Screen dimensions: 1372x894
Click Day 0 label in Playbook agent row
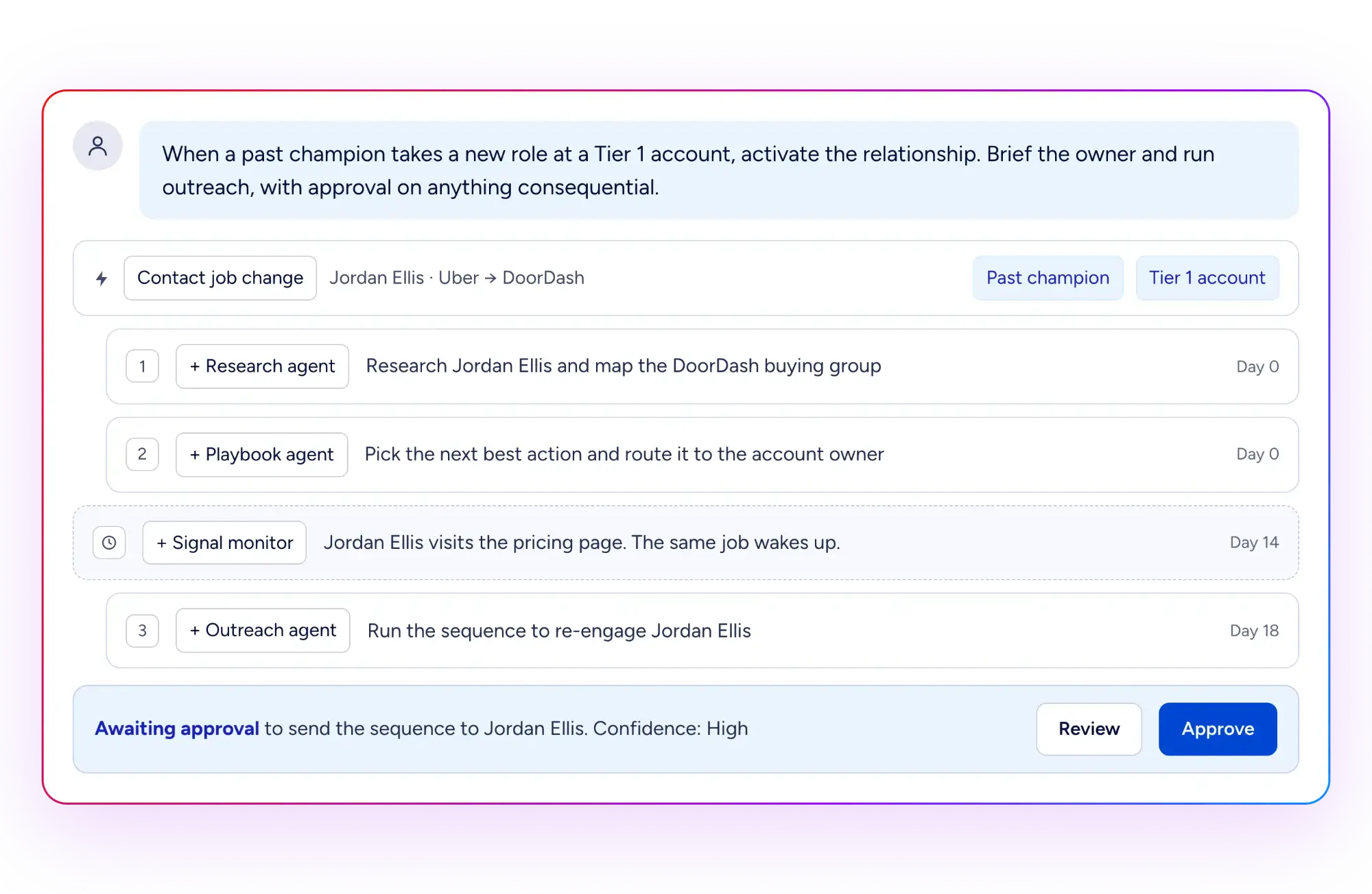tap(1257, 454)
